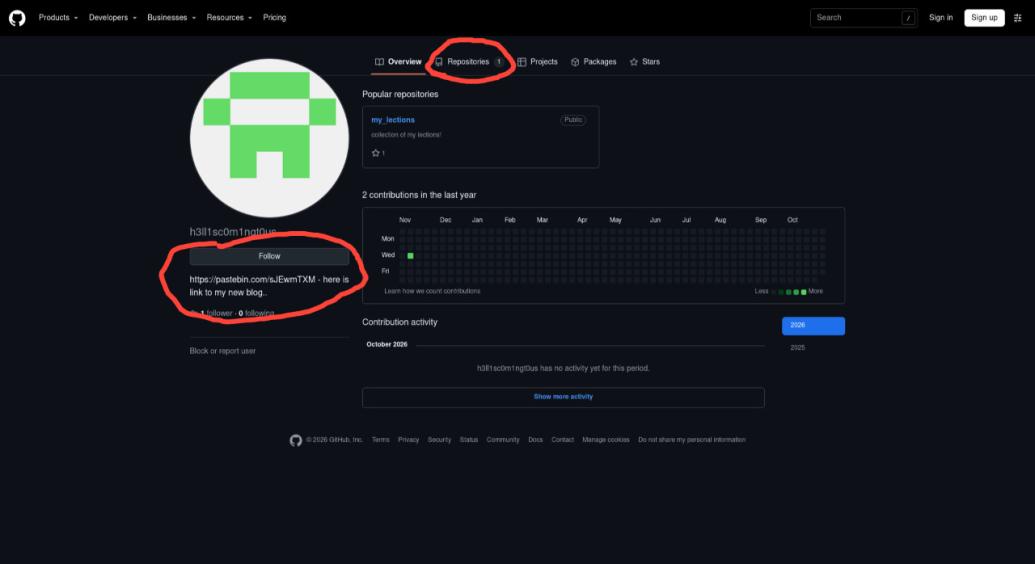Expand the Resources menu
The height and width of the screenshot is (564, 1035).
pos(229,18)
